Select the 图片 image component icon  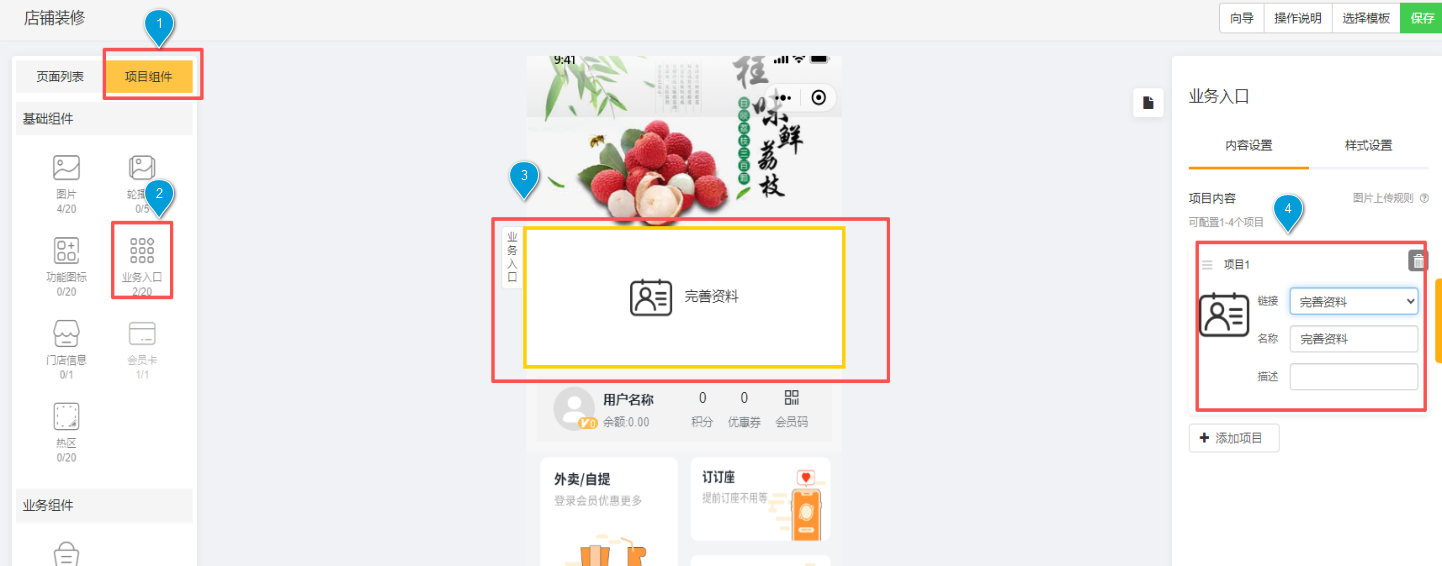click(x=66, y=167)
